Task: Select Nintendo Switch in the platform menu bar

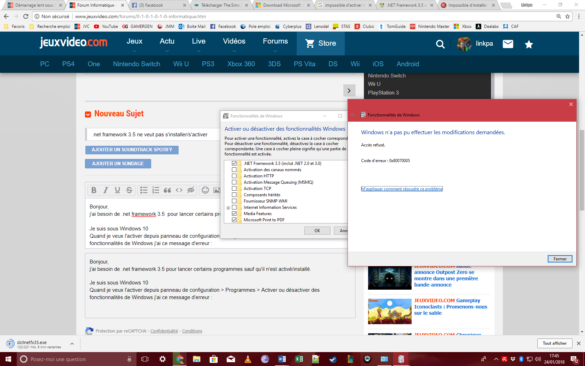Action: coord(137,64)
